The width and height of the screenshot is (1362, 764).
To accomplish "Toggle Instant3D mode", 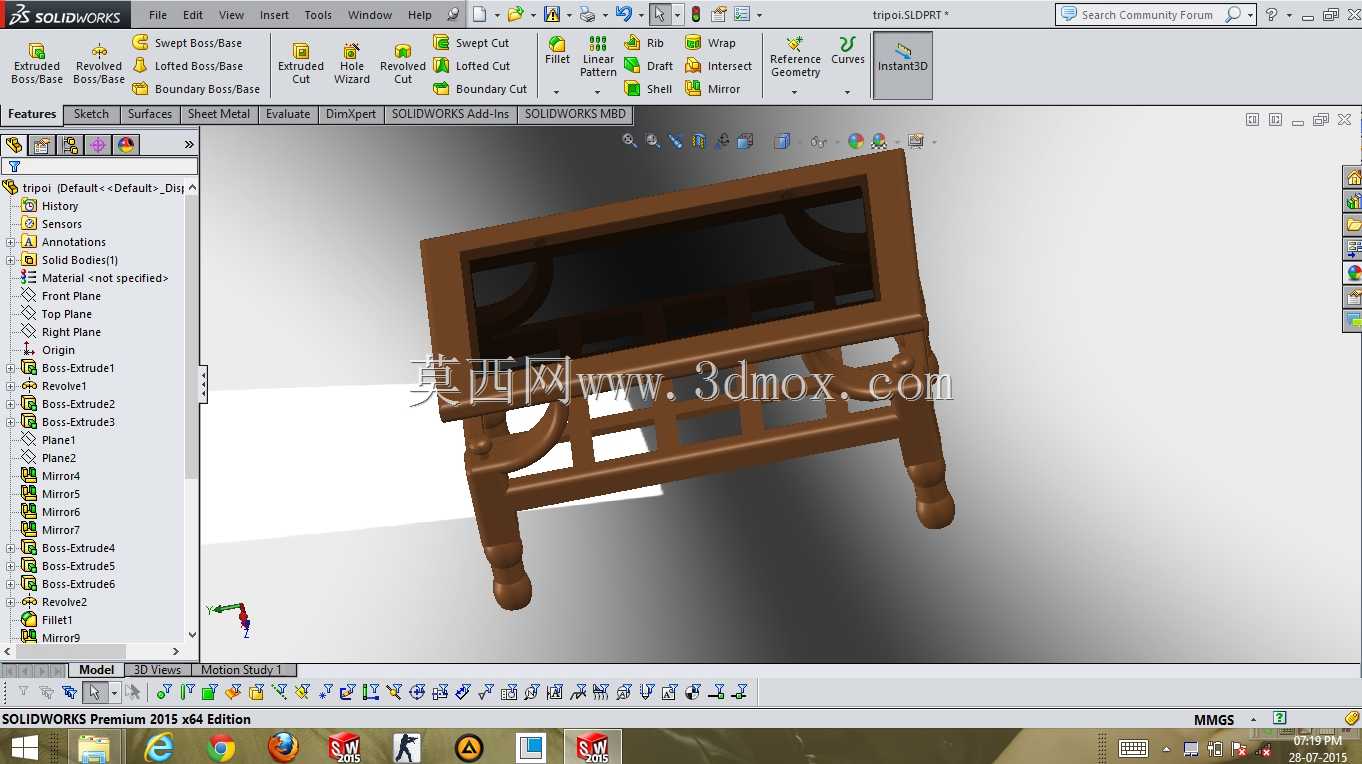I will click(903, 65).
